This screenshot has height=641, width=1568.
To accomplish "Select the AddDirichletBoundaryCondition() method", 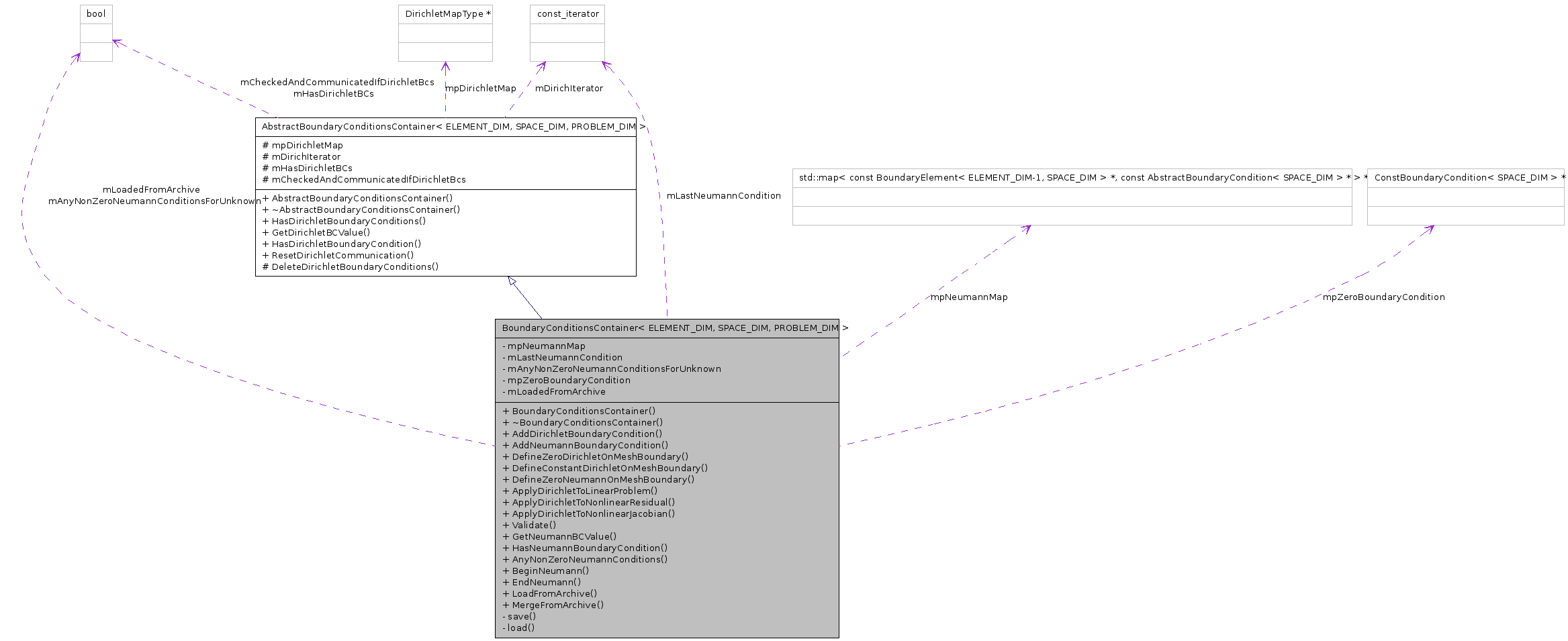I will (x=582, y=434).
